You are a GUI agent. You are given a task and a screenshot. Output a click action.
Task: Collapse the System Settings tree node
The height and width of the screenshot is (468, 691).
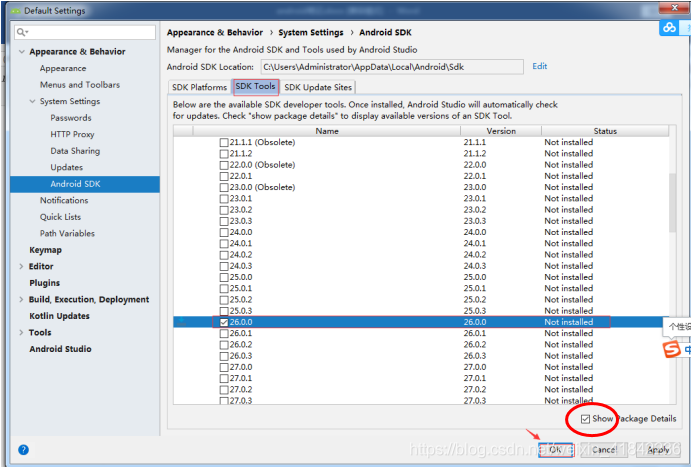click(32, 101)
